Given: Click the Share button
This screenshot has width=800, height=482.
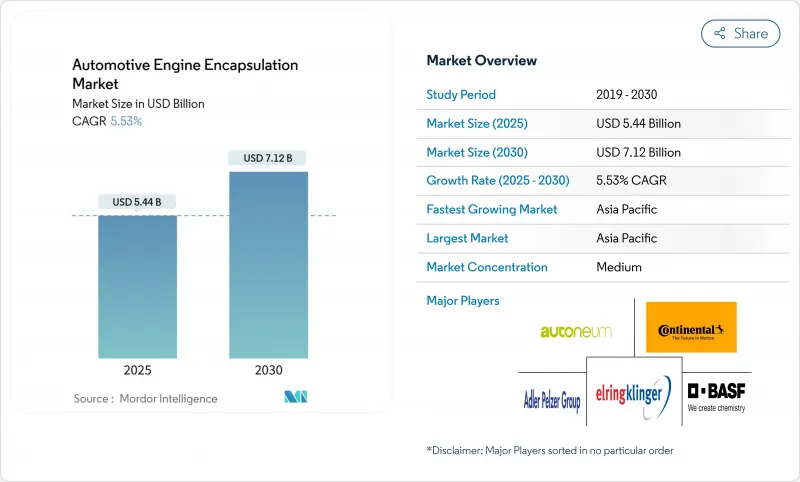Looking at the screenshot, I should (741, 33).
